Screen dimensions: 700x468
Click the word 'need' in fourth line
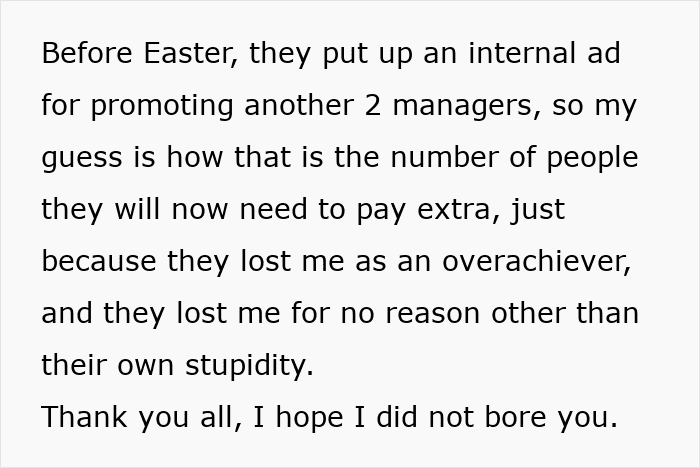coord(273,209)
